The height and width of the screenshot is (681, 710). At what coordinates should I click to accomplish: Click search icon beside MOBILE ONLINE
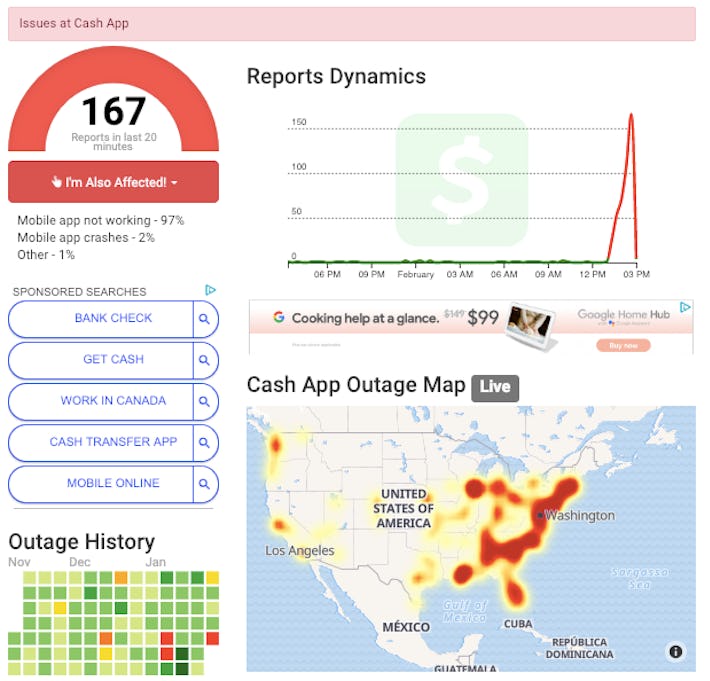click(204, 484)
